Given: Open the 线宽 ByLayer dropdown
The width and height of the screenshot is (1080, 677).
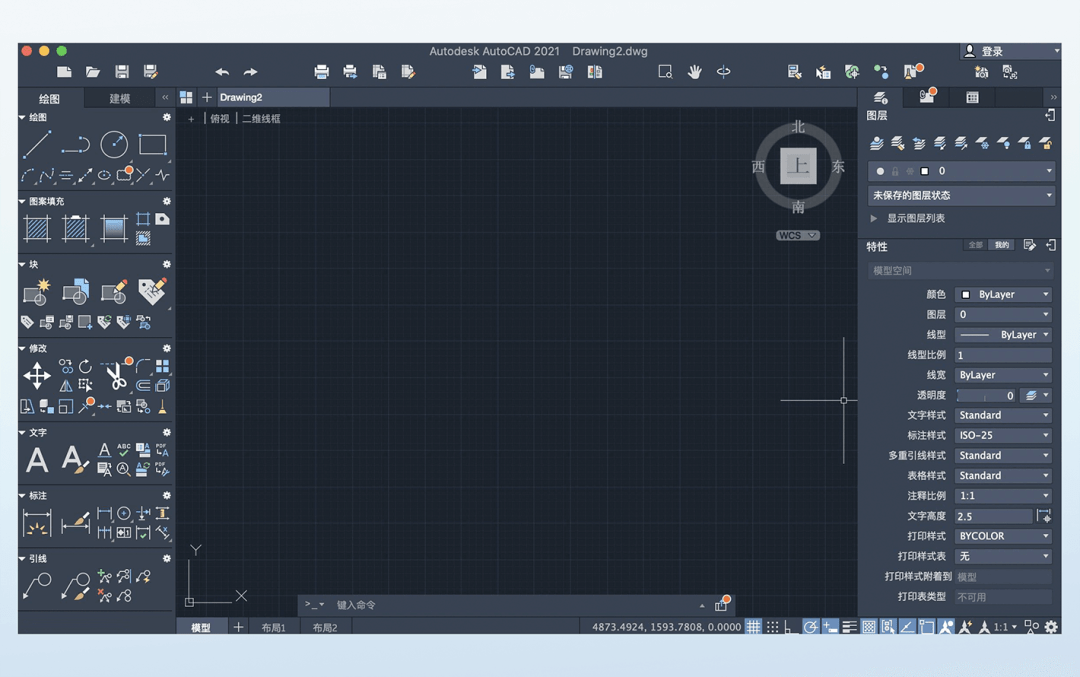Looking at the screenshot, I should click(x=1004, y=375).
